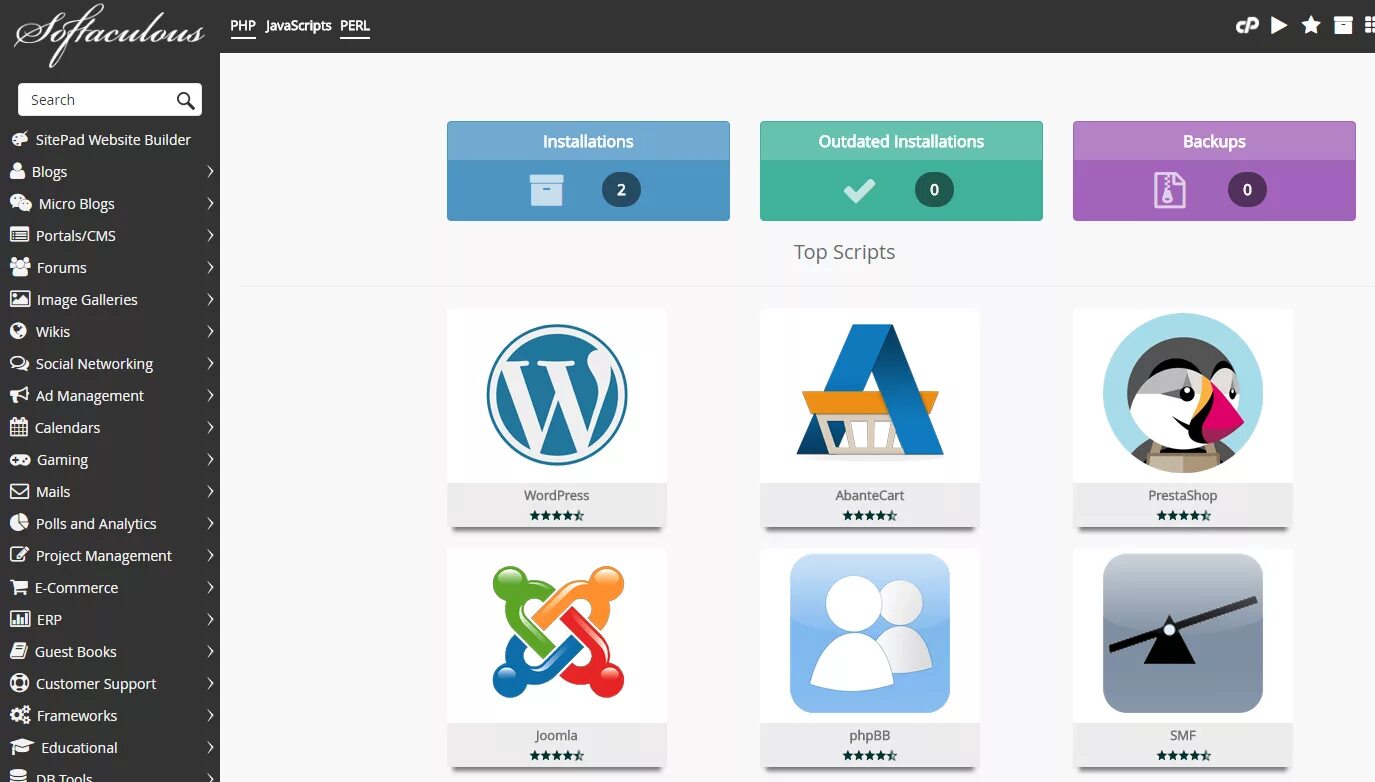Click the WordPress script name

(x=556, y=495)
